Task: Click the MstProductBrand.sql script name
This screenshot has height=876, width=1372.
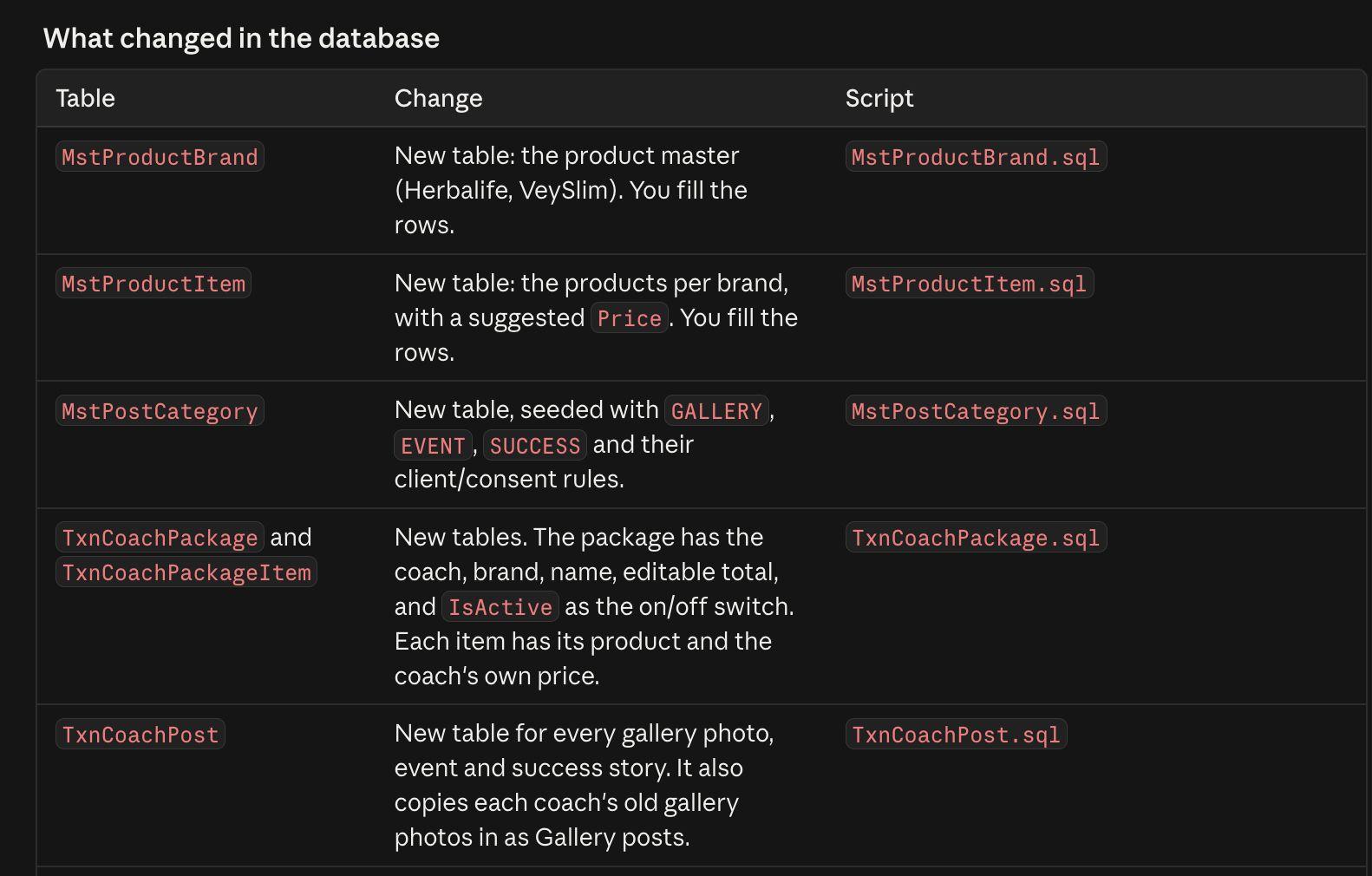Action: 976,157
